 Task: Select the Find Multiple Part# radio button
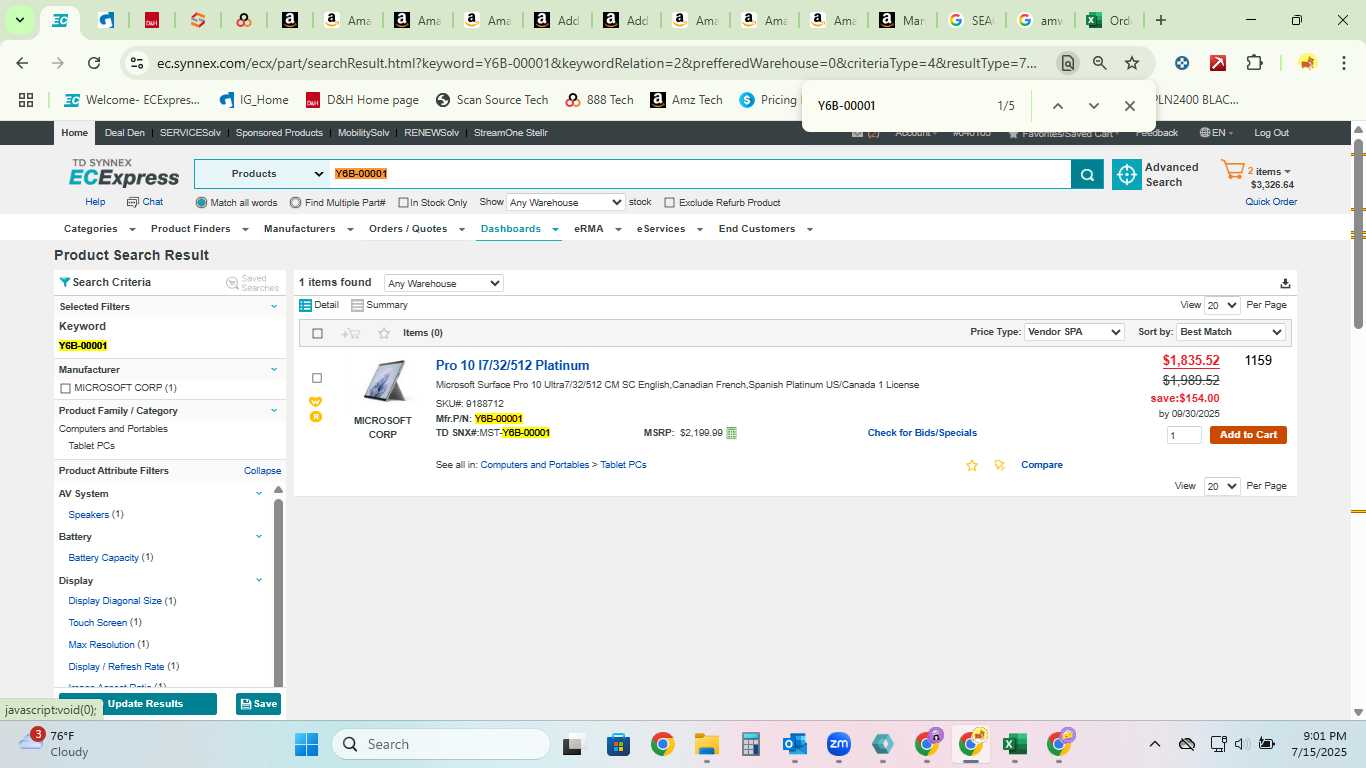pos(295,203)
